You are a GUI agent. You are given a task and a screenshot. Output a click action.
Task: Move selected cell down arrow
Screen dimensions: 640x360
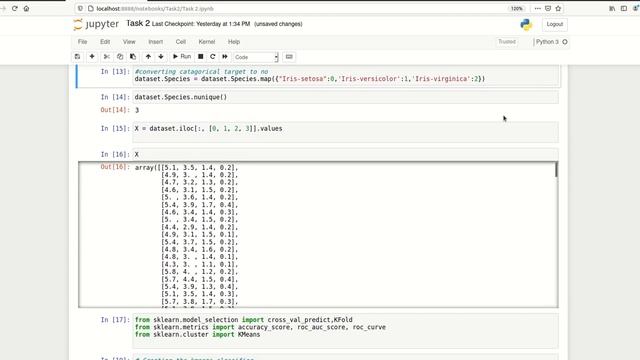click(161, 57)
